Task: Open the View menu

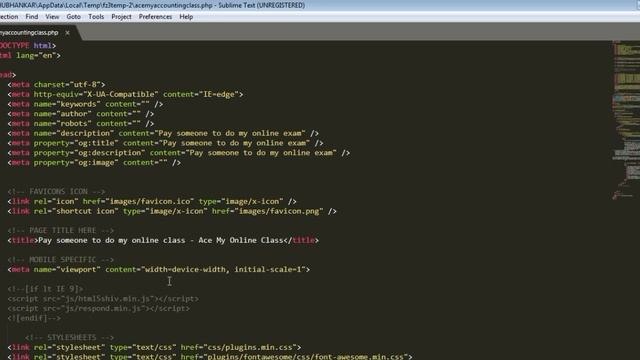Action: [52, 17]
